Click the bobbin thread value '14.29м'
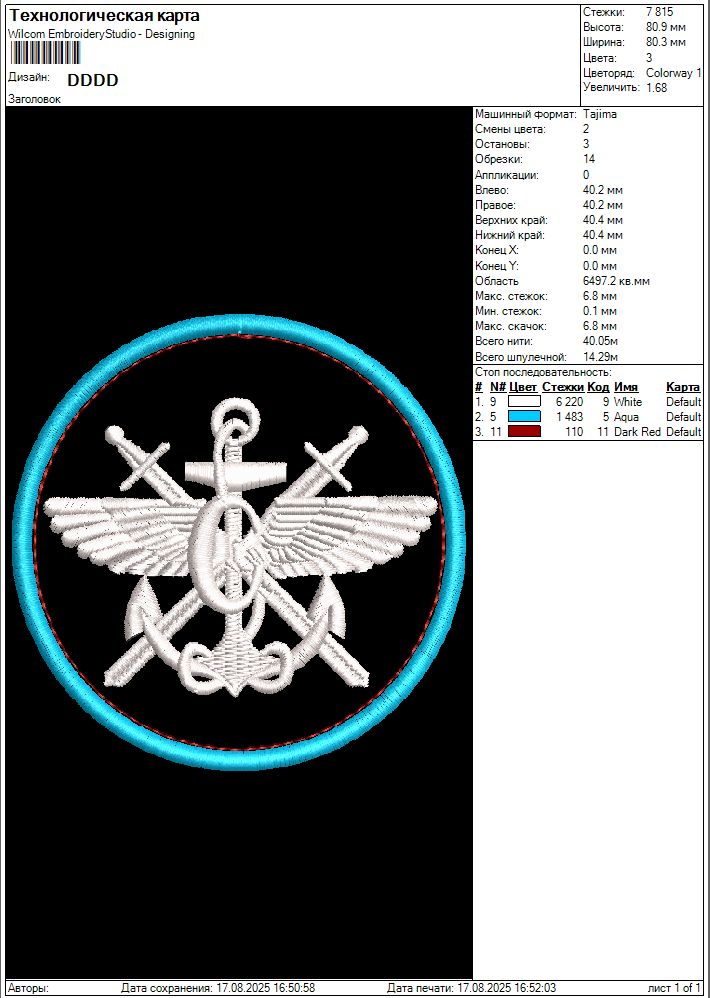Screen dimensions: 710x998 click(601, 357)
